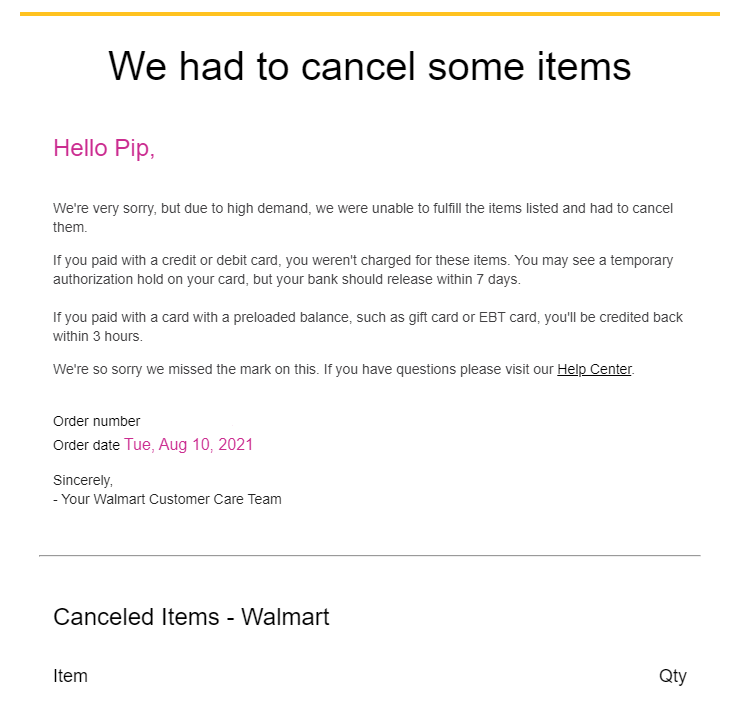Click the sentence about credit or debit card

281,260
